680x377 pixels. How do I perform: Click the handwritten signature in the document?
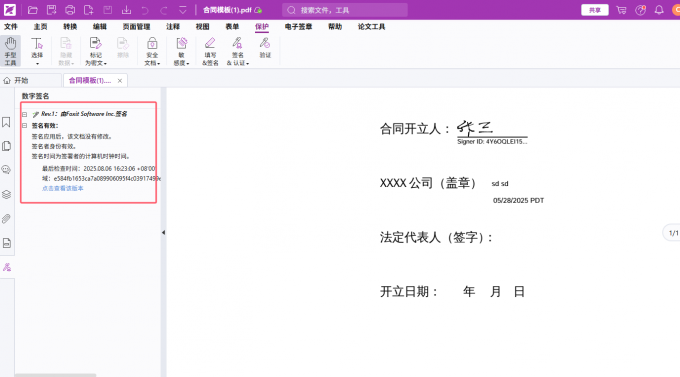click(475, 128)
